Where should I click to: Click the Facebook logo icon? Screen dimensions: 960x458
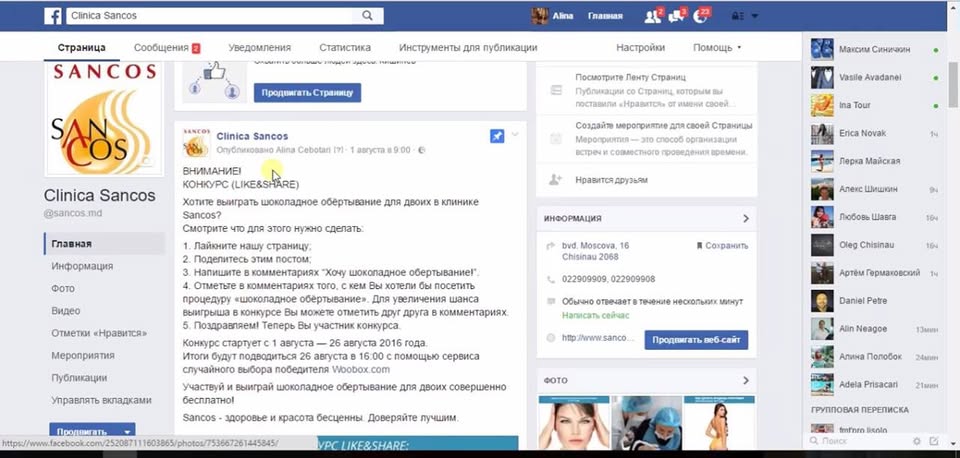pyautogui.click(x=53, y=16)
